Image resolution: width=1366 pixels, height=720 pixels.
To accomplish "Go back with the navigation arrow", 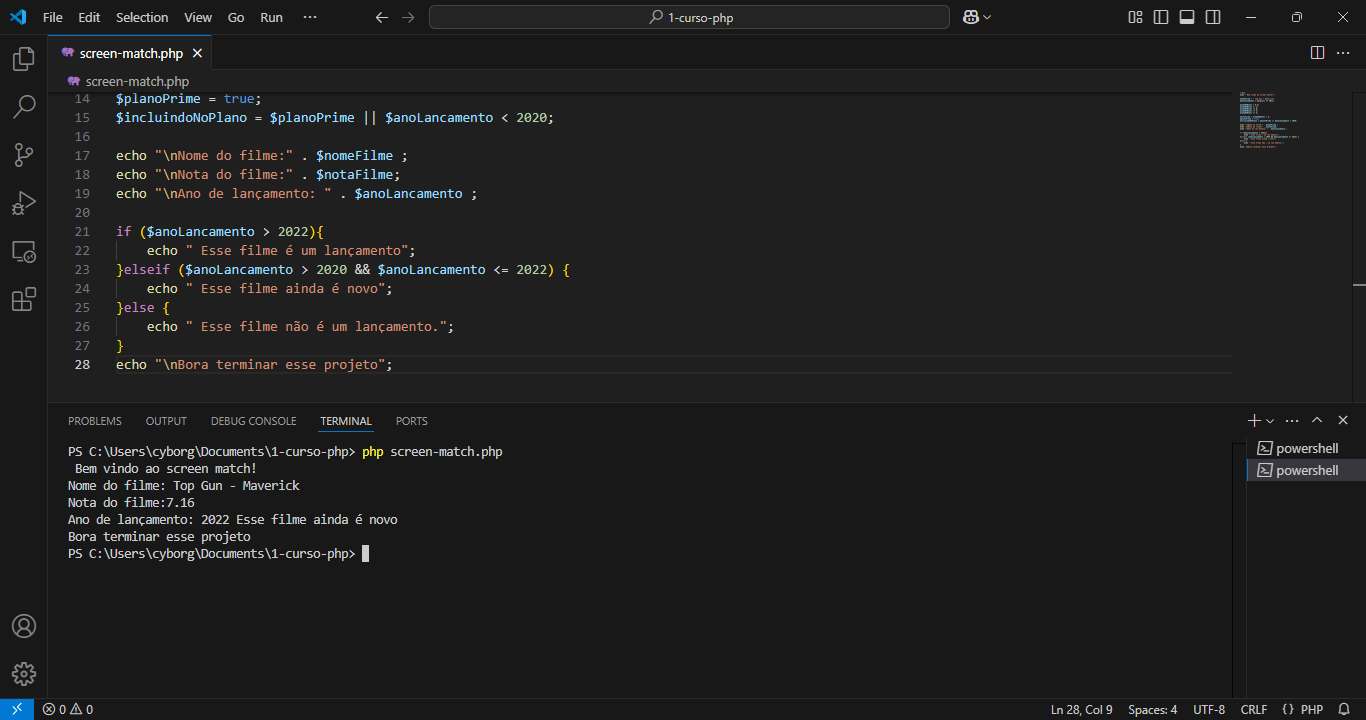I will click(381, 17).
